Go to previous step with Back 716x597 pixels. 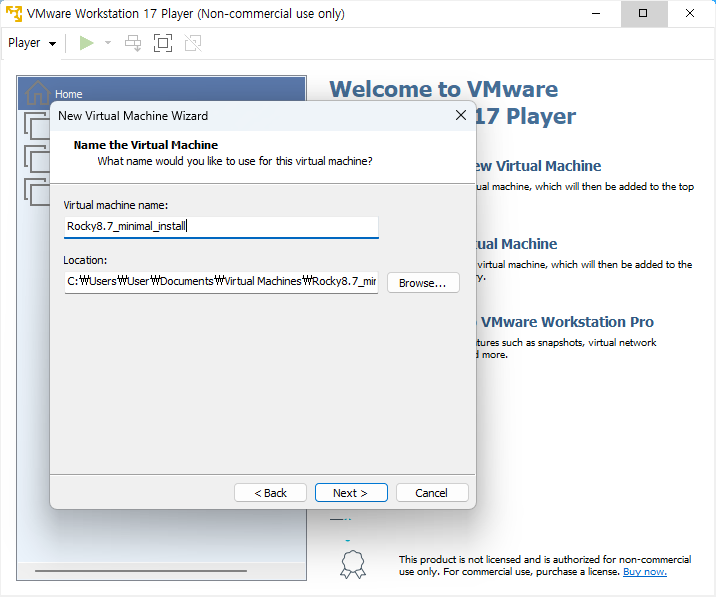point(270,493)
